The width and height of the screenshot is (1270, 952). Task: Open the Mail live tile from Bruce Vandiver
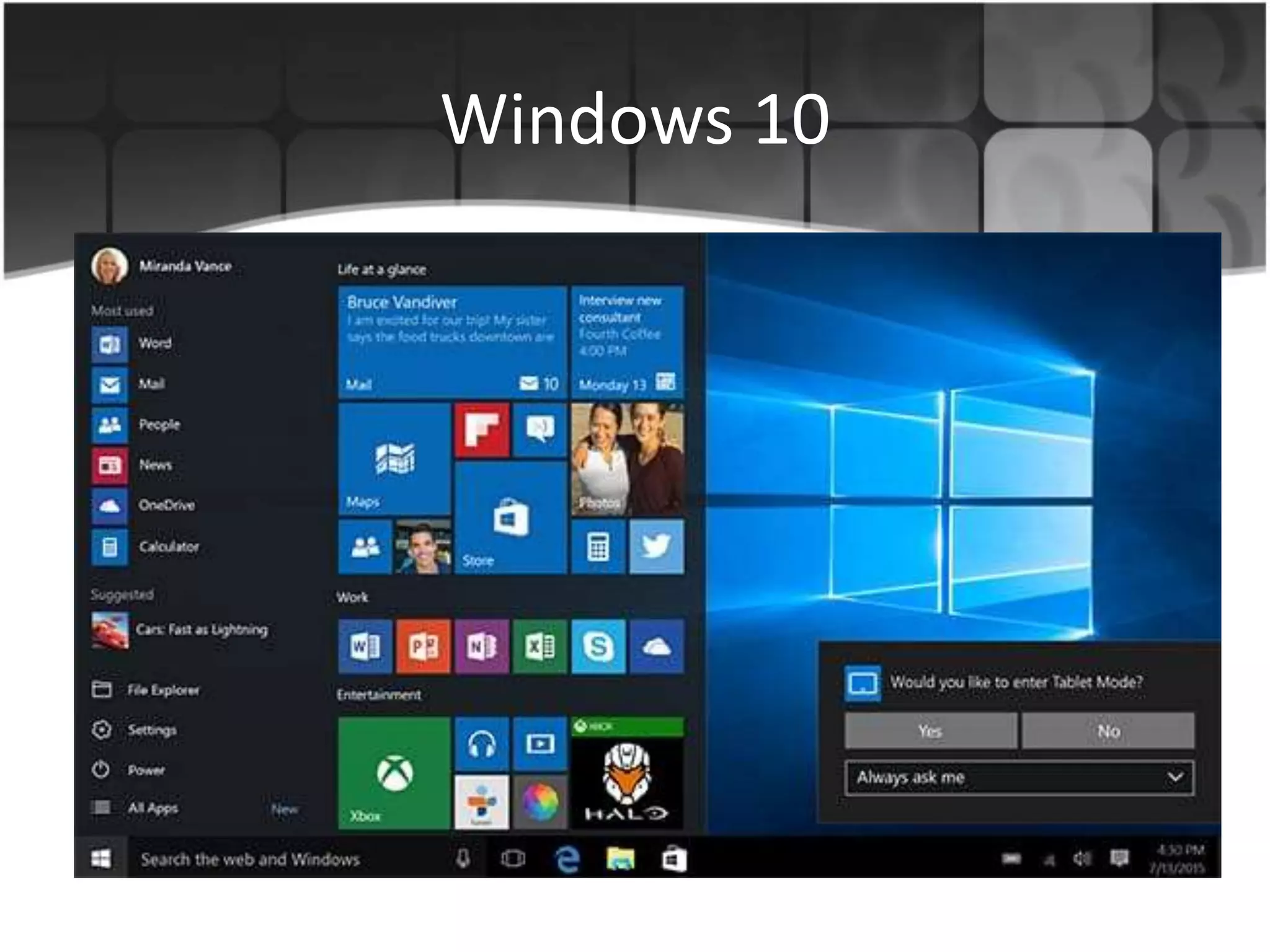click(x=453, y=342)
